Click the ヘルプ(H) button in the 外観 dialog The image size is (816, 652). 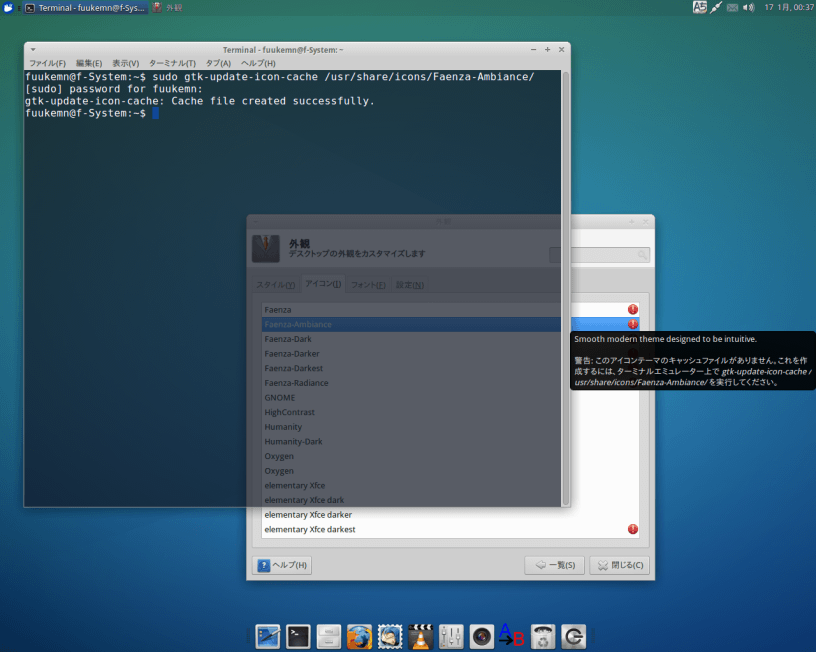tap(282, 565)
